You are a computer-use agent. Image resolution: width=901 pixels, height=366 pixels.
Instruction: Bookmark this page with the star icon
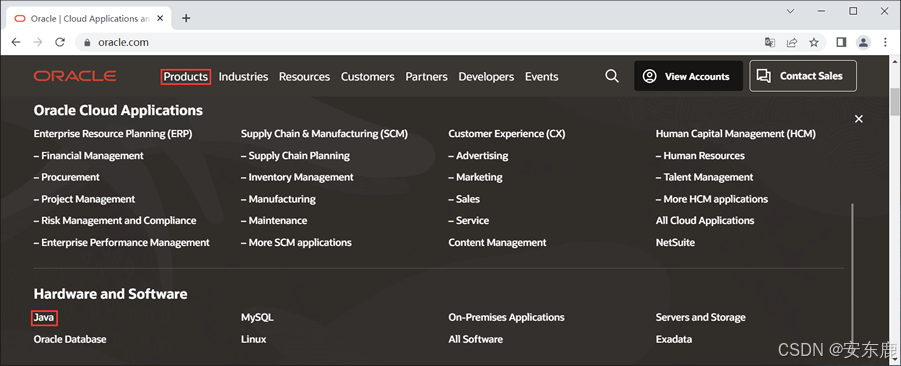(x=814, y=42)
